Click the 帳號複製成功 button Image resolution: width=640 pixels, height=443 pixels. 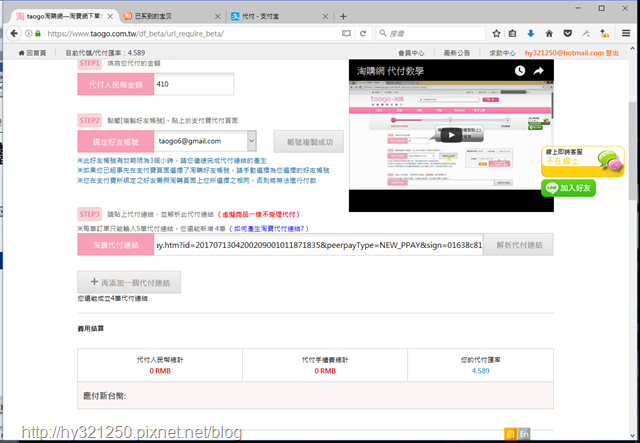309,142
